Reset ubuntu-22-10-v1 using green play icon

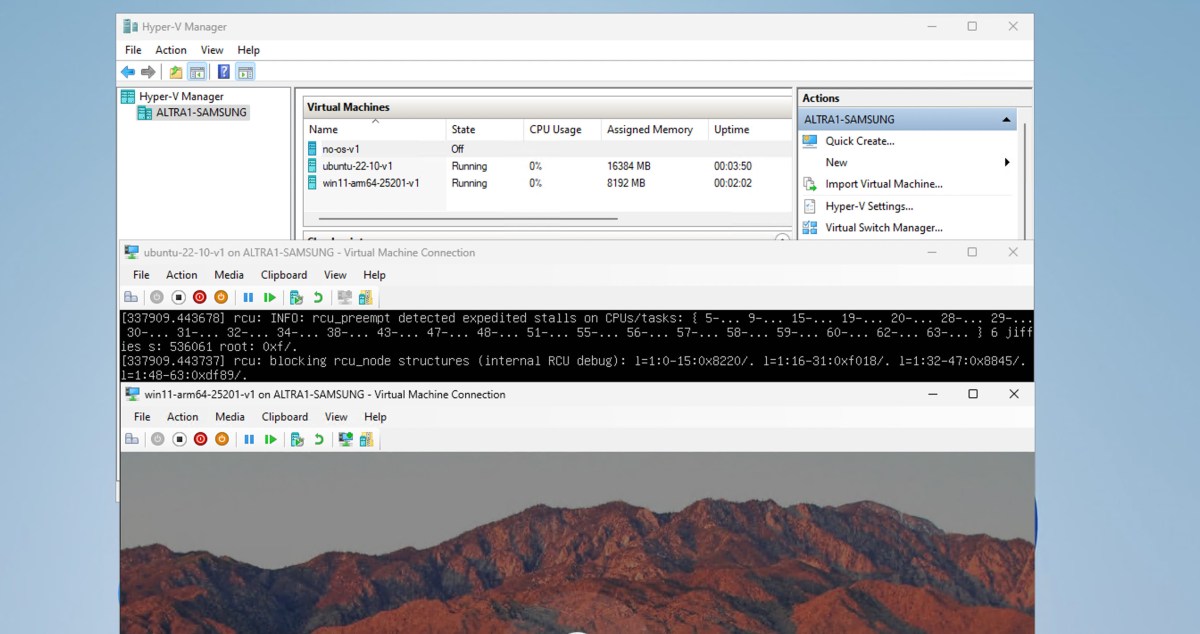(270, 298)
